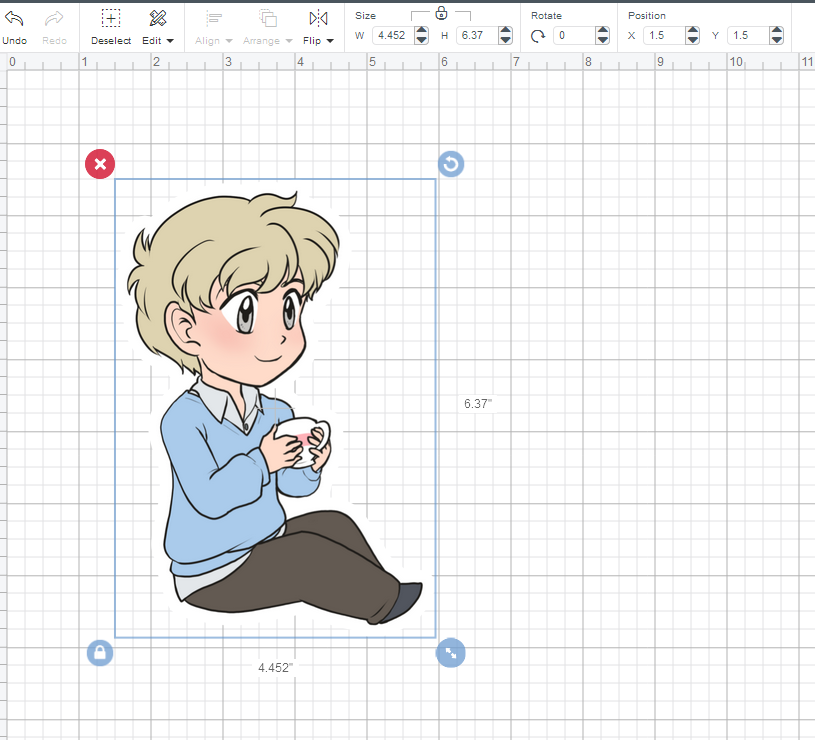Expand the Arrange dropdown arrow
815x740 pixels.
pyautogui.click(x=289, y=41)
